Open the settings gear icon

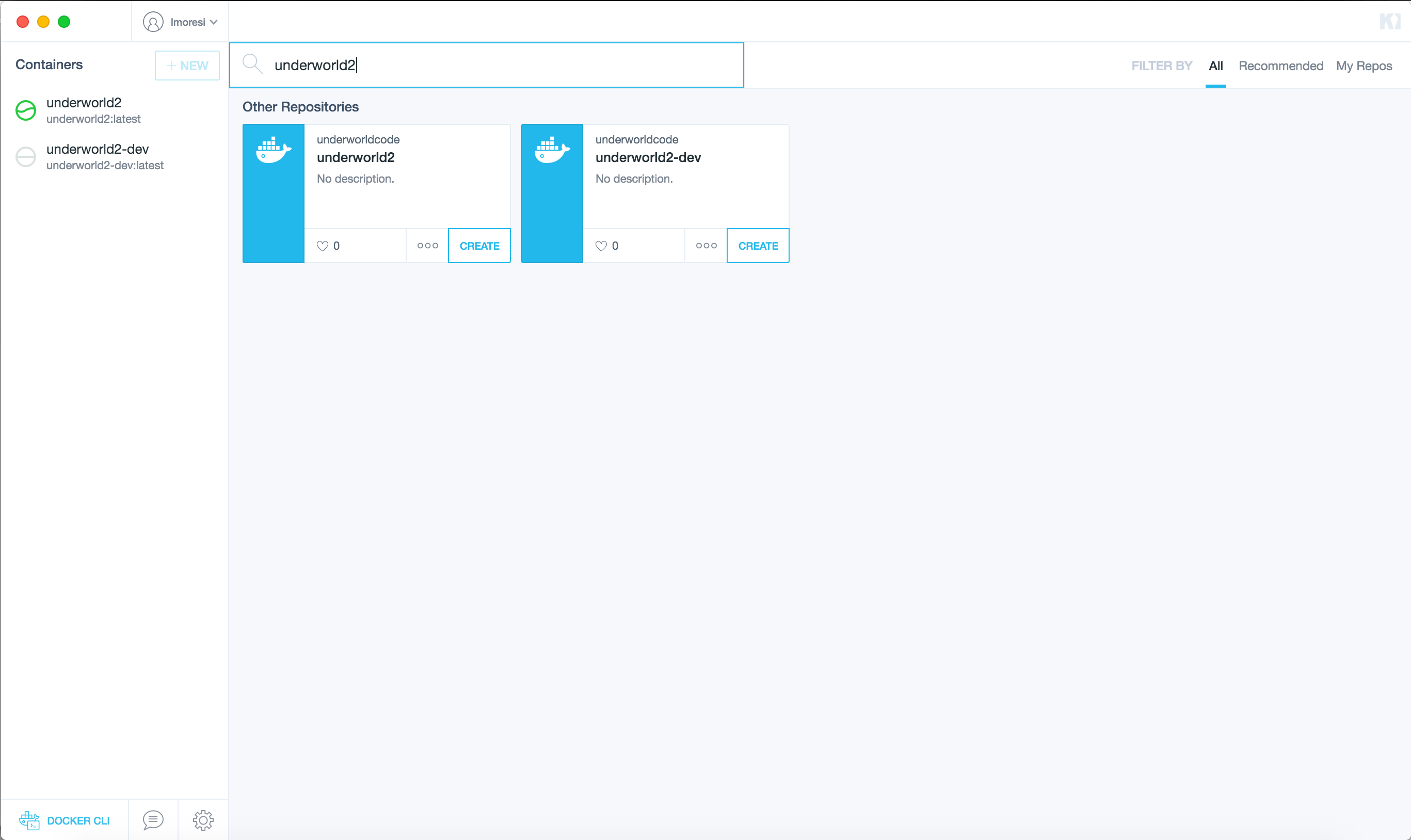tap(203, 820)
